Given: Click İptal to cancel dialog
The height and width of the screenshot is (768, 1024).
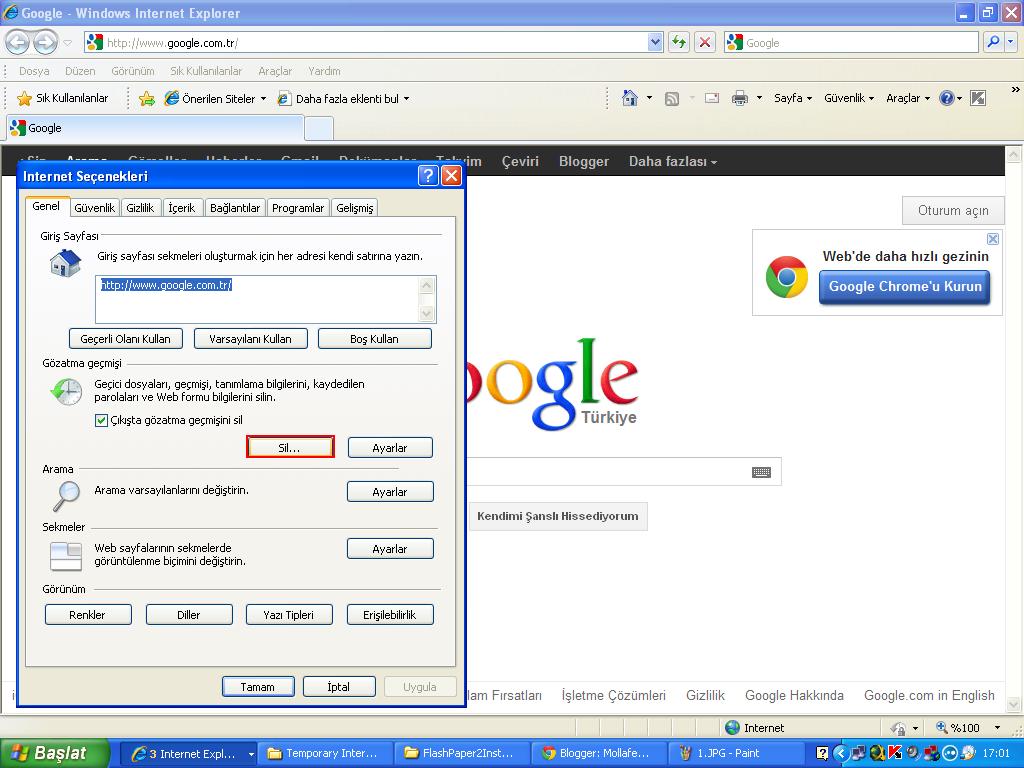Looking at the screenshot, I should point(339,686).
